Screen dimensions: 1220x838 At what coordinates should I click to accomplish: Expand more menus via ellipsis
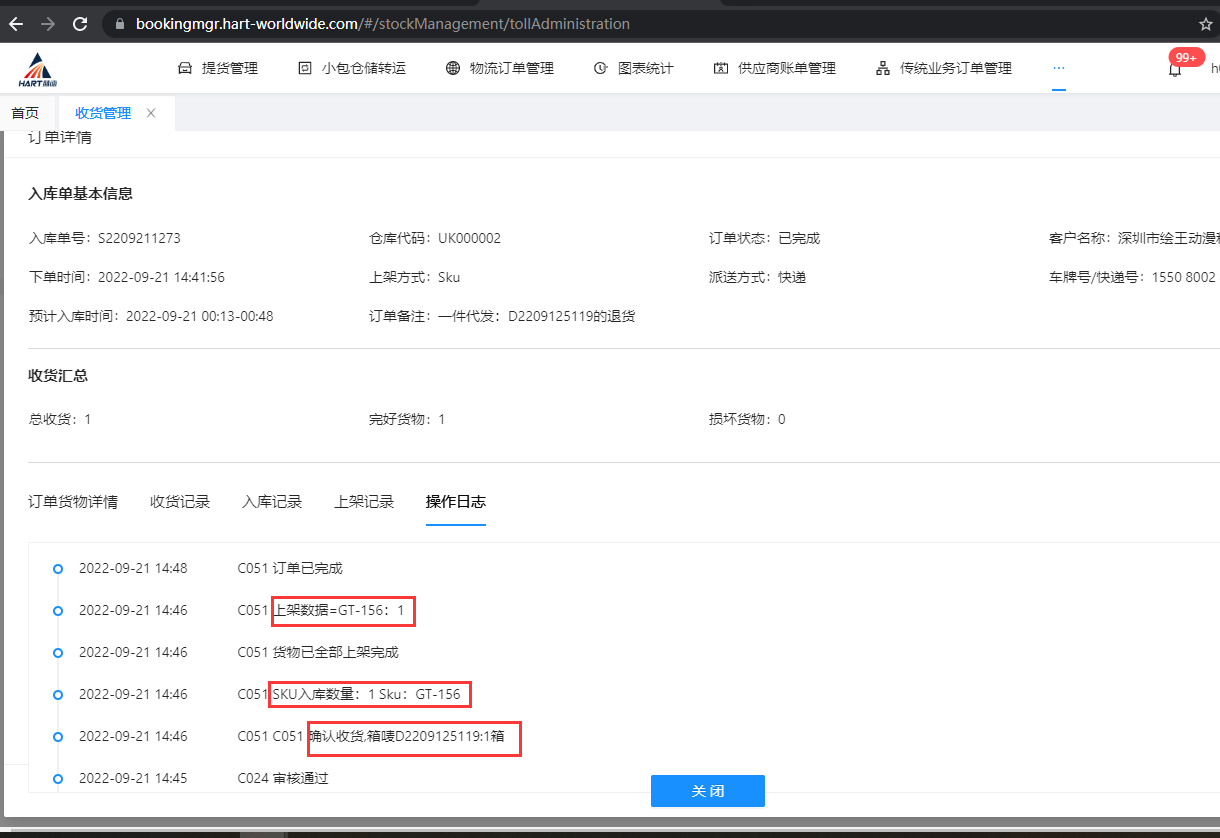(1058, 68)
